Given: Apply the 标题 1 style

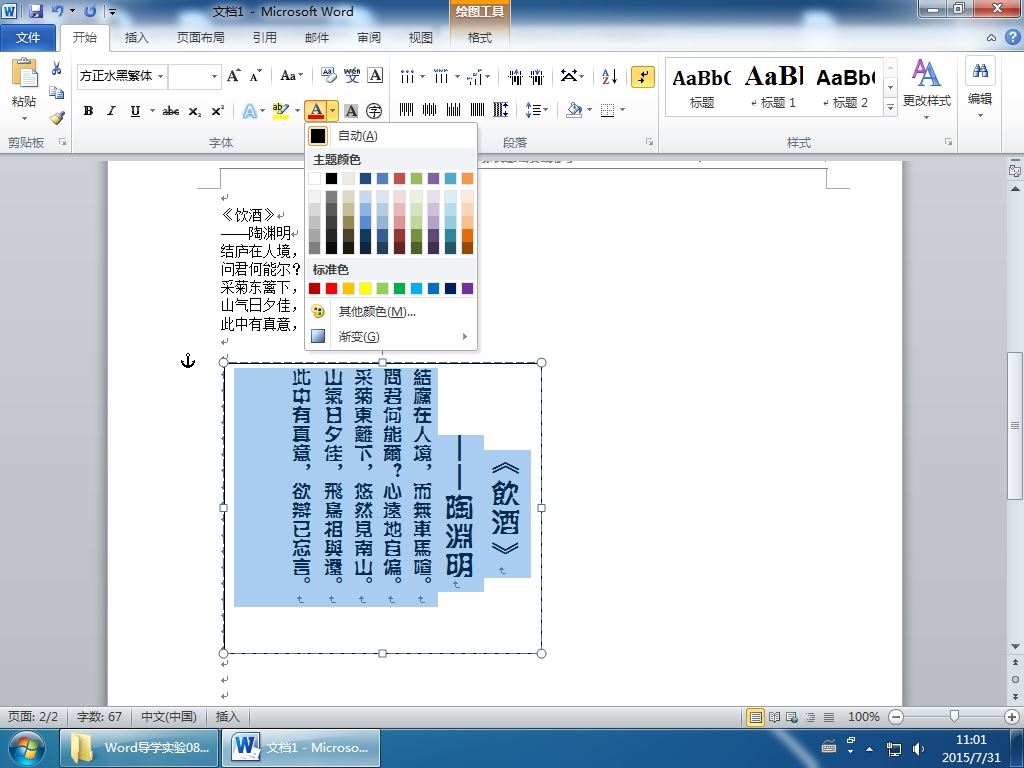Looking at the screenshot, I should [774, 87].
